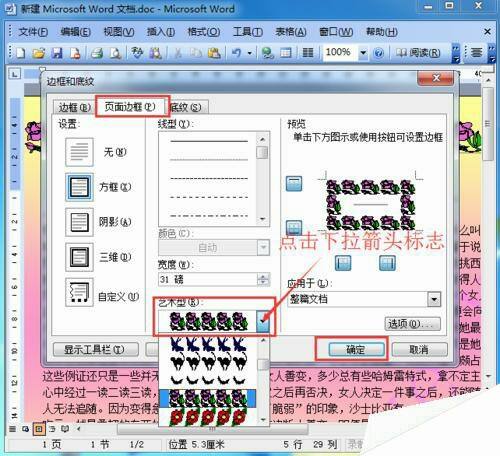Choose the 三维 3D border setting icon
Image resolution: width=500 pixels, height=456 pixels.
click(x=79, y=257)
